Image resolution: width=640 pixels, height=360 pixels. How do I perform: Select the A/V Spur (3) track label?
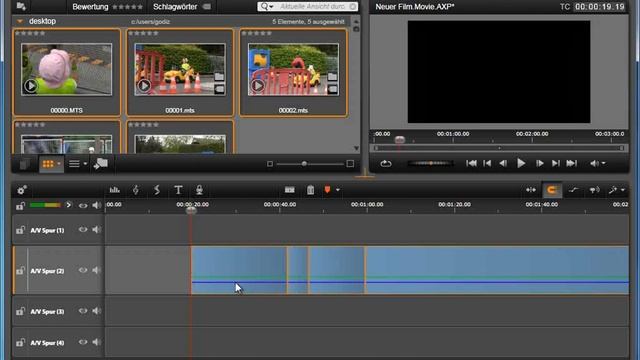pos(47,311)
